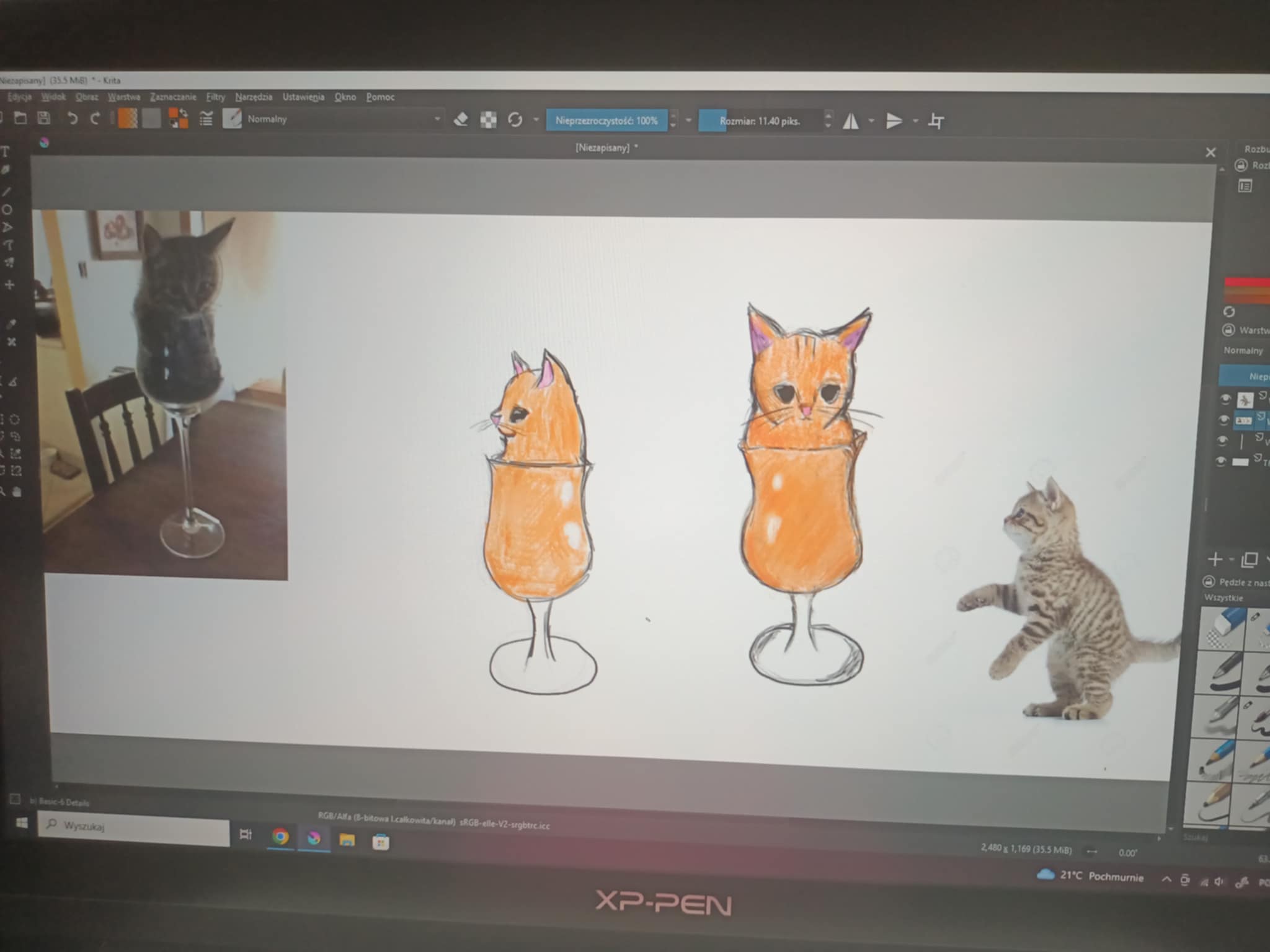Click the brush size stepper arrows
The height and width of the screenshot is (952, 1270).
tap(828, 121)
